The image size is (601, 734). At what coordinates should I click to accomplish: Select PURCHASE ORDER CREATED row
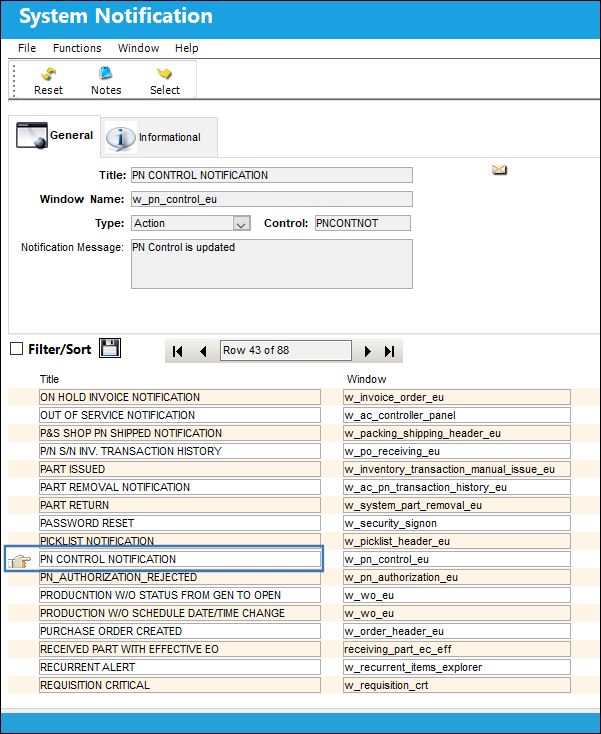(180, 631)
